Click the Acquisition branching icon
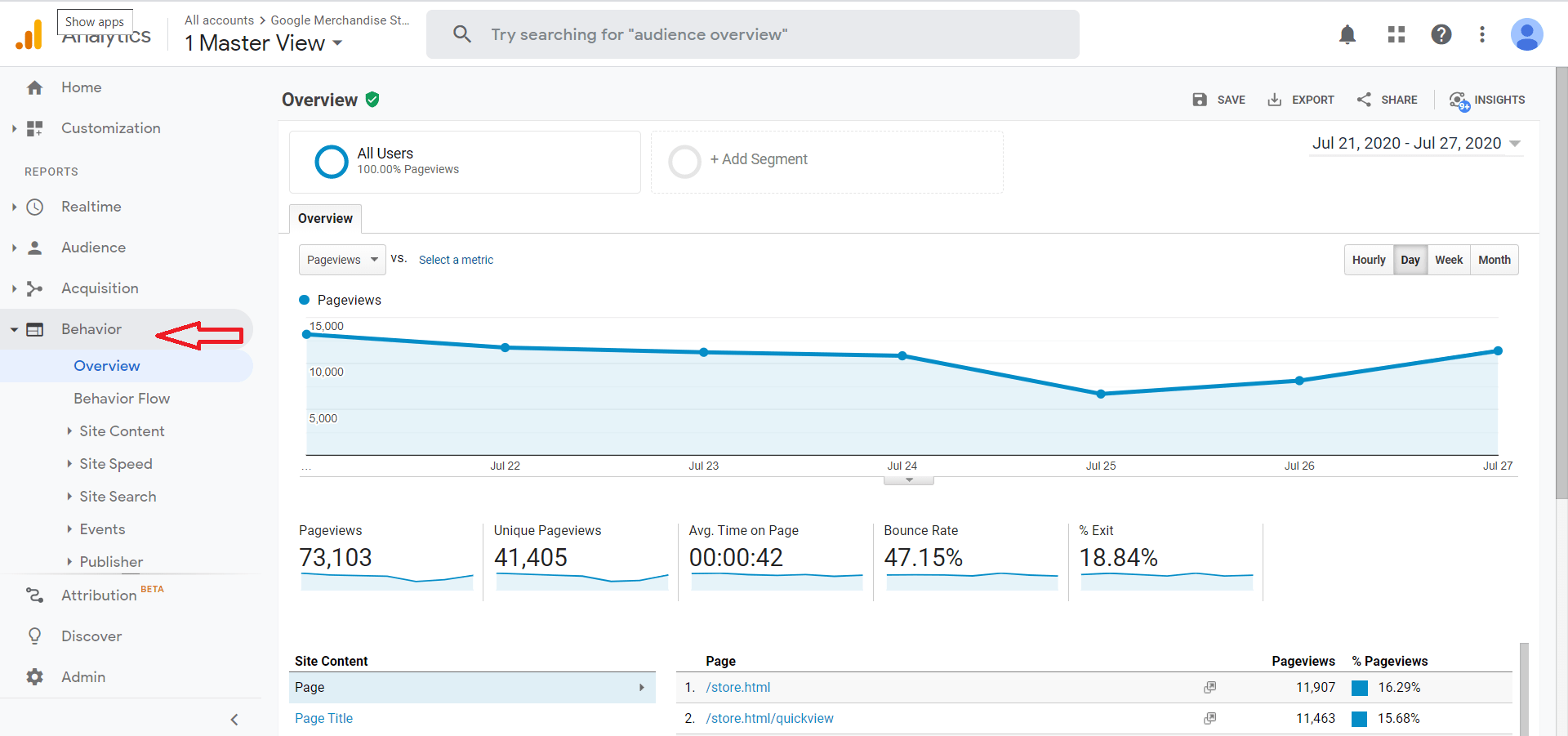The height and width of the screenshot is (736, 1568). 34,288
